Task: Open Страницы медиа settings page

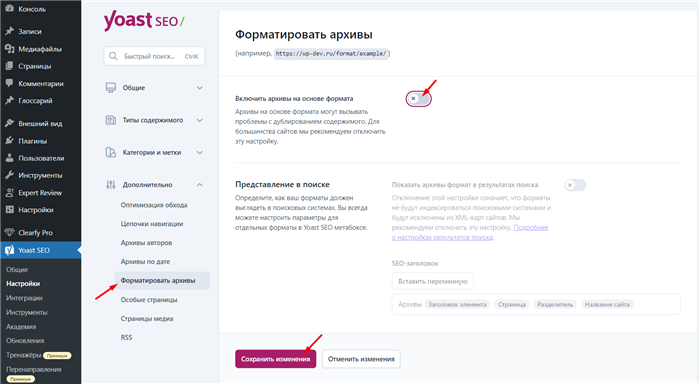Action: (147, 318)
